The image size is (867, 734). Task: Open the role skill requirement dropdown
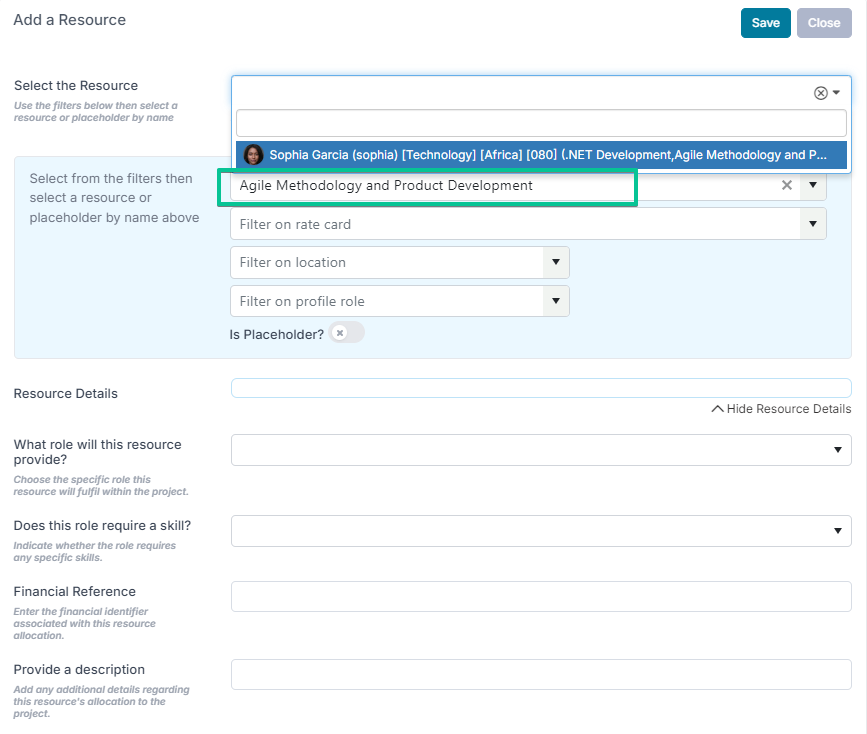coord(541,531)
